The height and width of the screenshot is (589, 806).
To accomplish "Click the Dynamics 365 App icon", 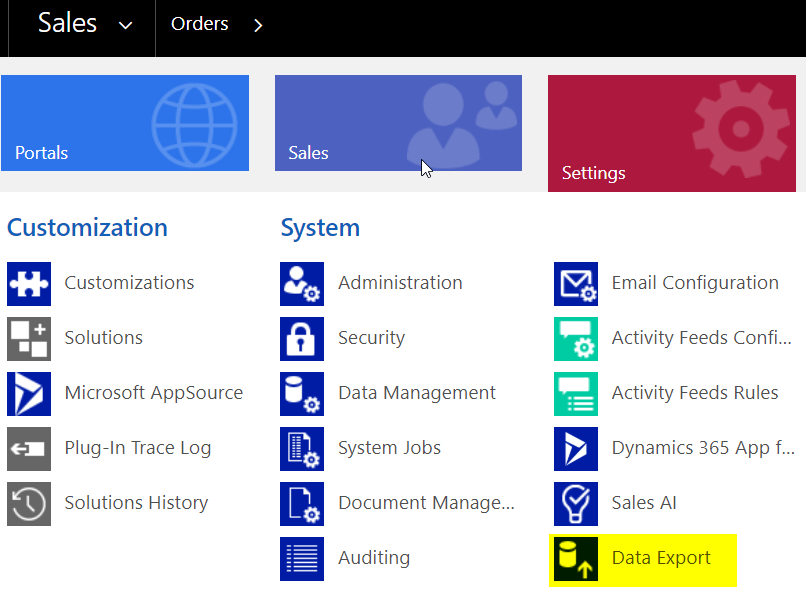I will [x=576, y=449].
